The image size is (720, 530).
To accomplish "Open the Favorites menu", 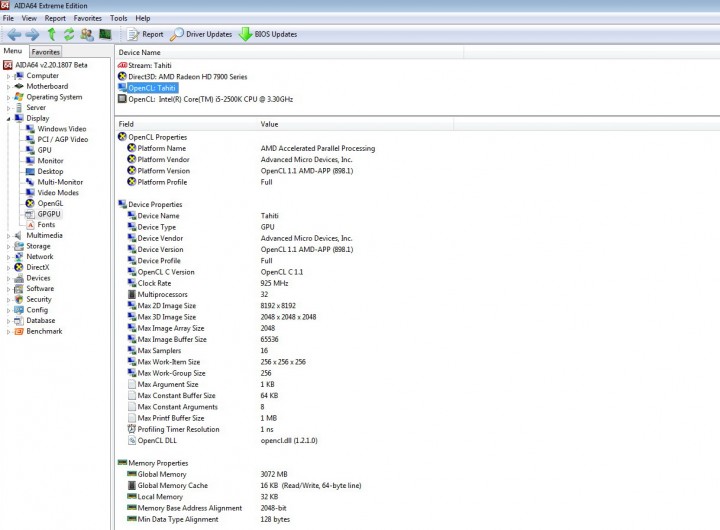I will coord(88,18).
